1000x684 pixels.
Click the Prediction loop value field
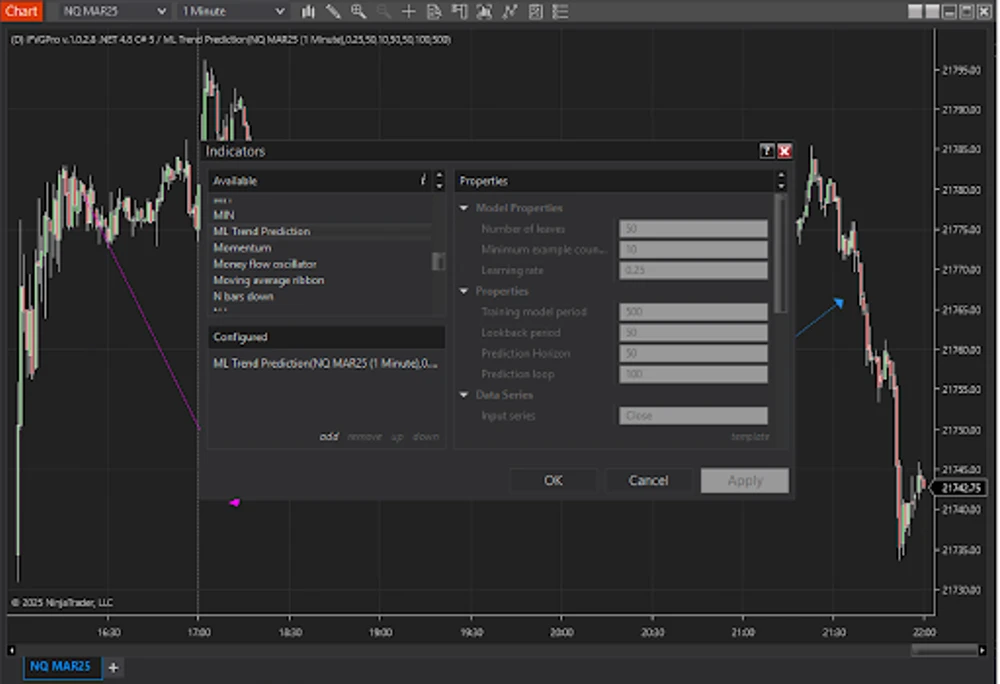tap(693, 374)
